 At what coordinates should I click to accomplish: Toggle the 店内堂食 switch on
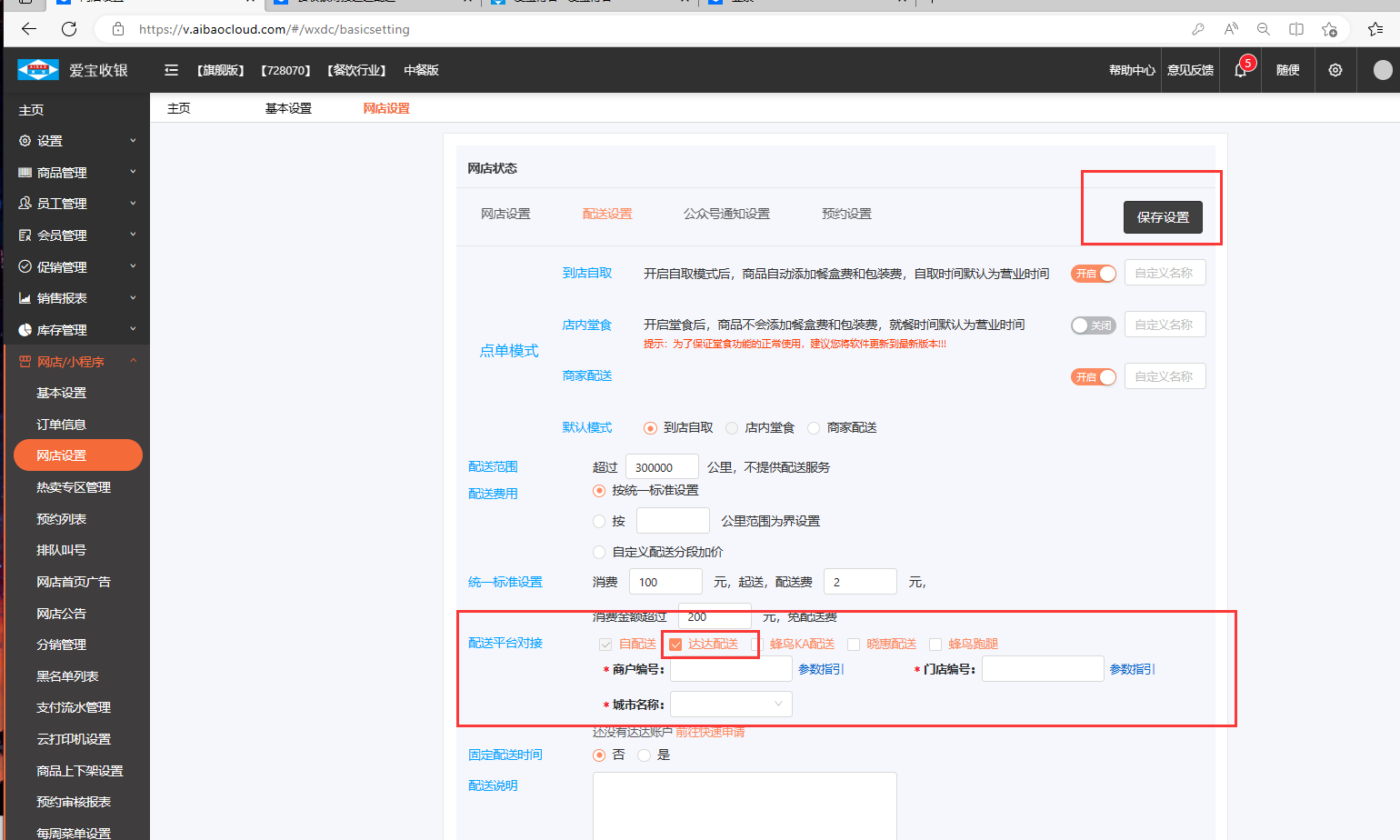1093,325
